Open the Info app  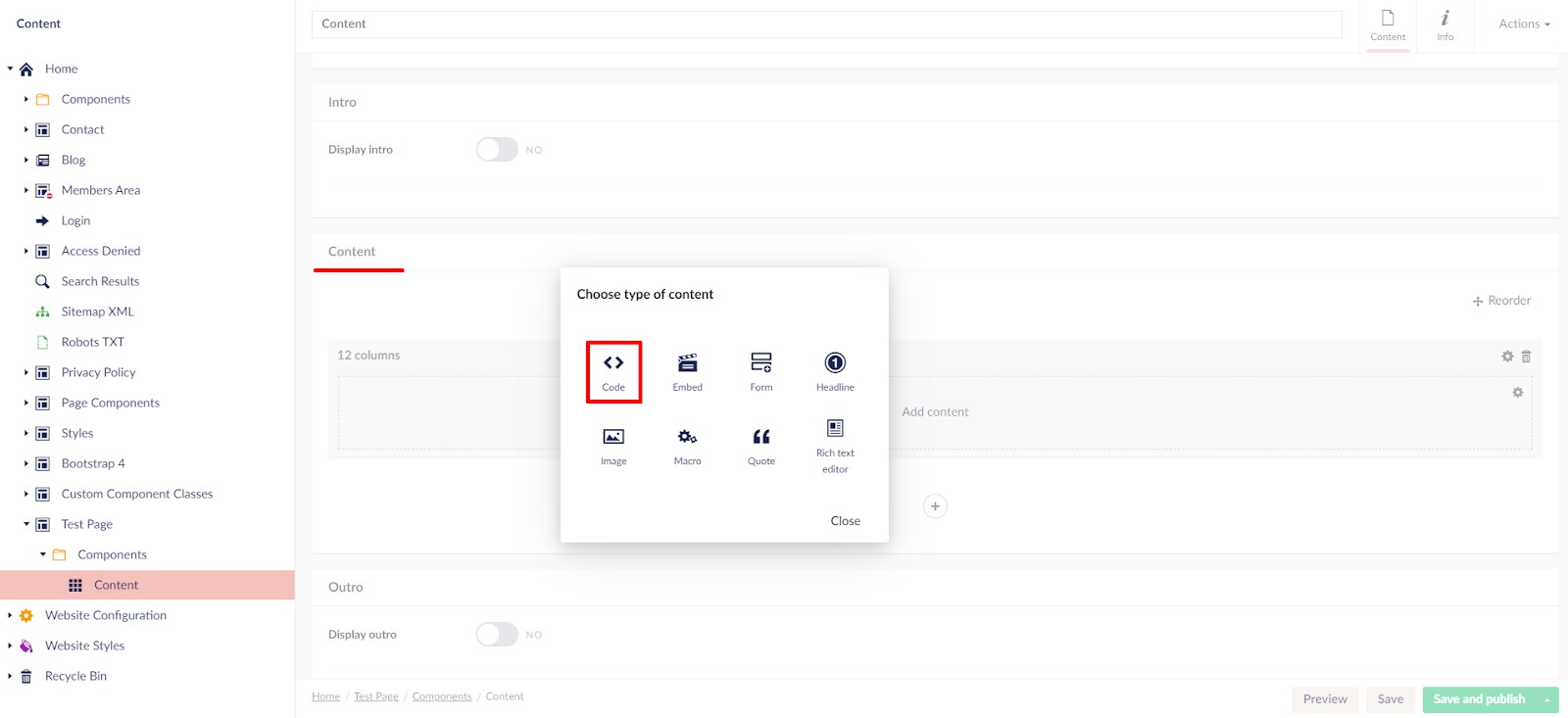coord(1445,25)
